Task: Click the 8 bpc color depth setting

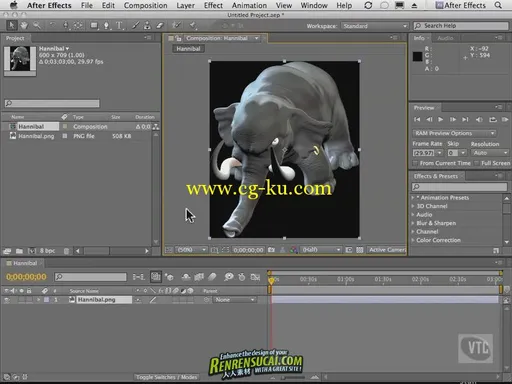Action: coord(47,251)
